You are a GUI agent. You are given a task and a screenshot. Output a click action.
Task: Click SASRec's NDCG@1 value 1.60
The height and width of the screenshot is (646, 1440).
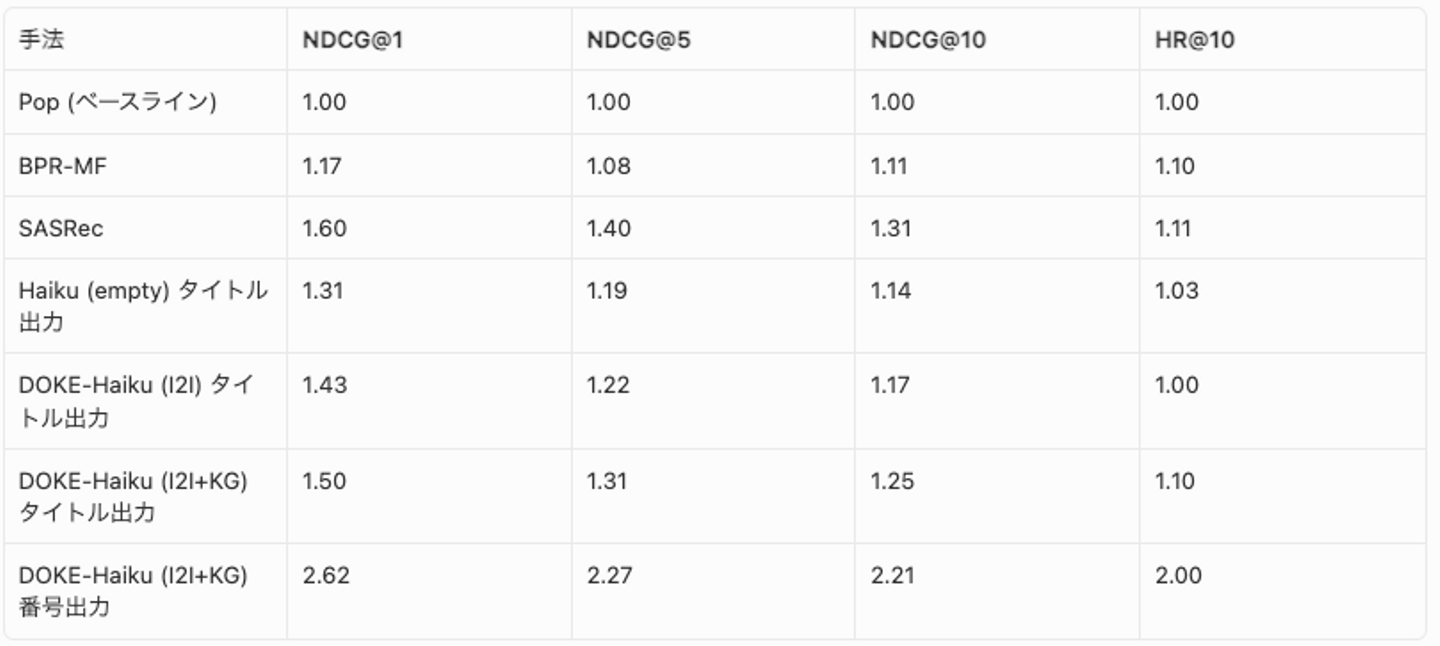point(324,228)
